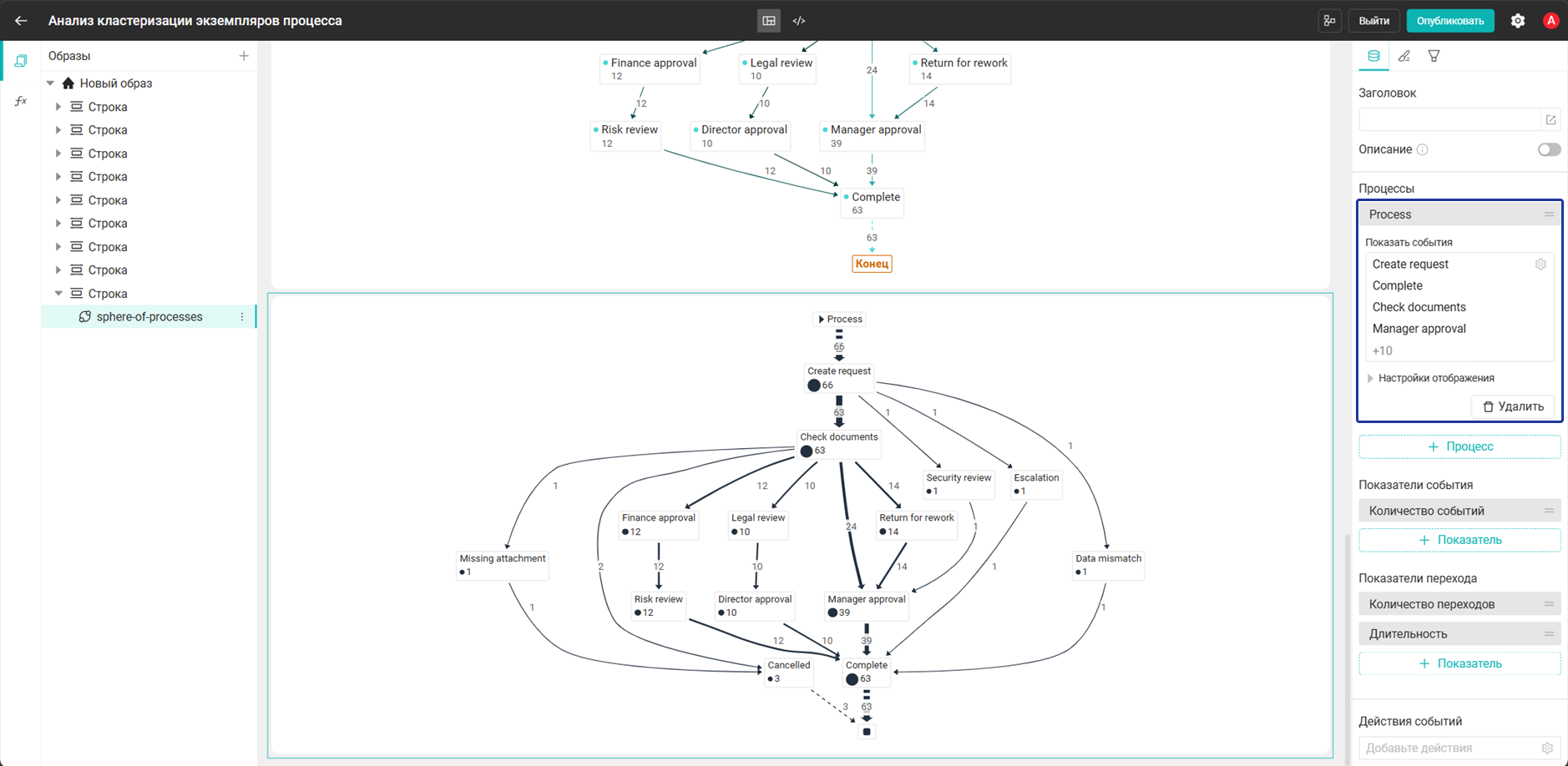Collapse the Новый образ tree node
Screen dimensions: 1568x766
click(51, 83)
